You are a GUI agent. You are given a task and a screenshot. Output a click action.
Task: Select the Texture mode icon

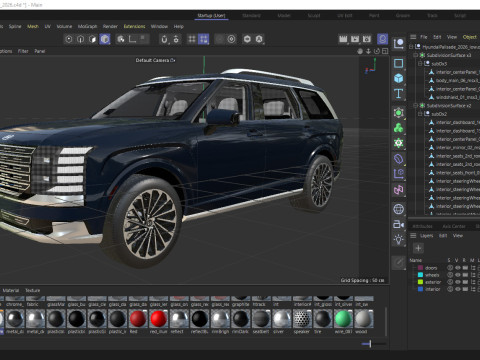click(x=121, y=39)
